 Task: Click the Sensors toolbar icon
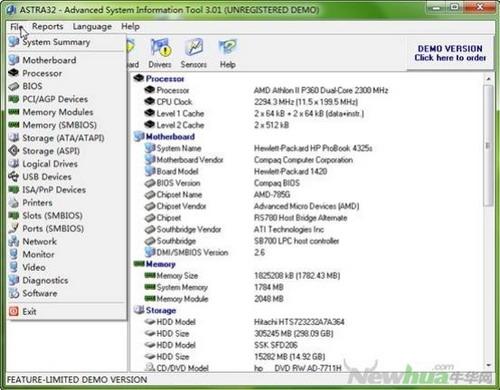(x=194, y=53)
